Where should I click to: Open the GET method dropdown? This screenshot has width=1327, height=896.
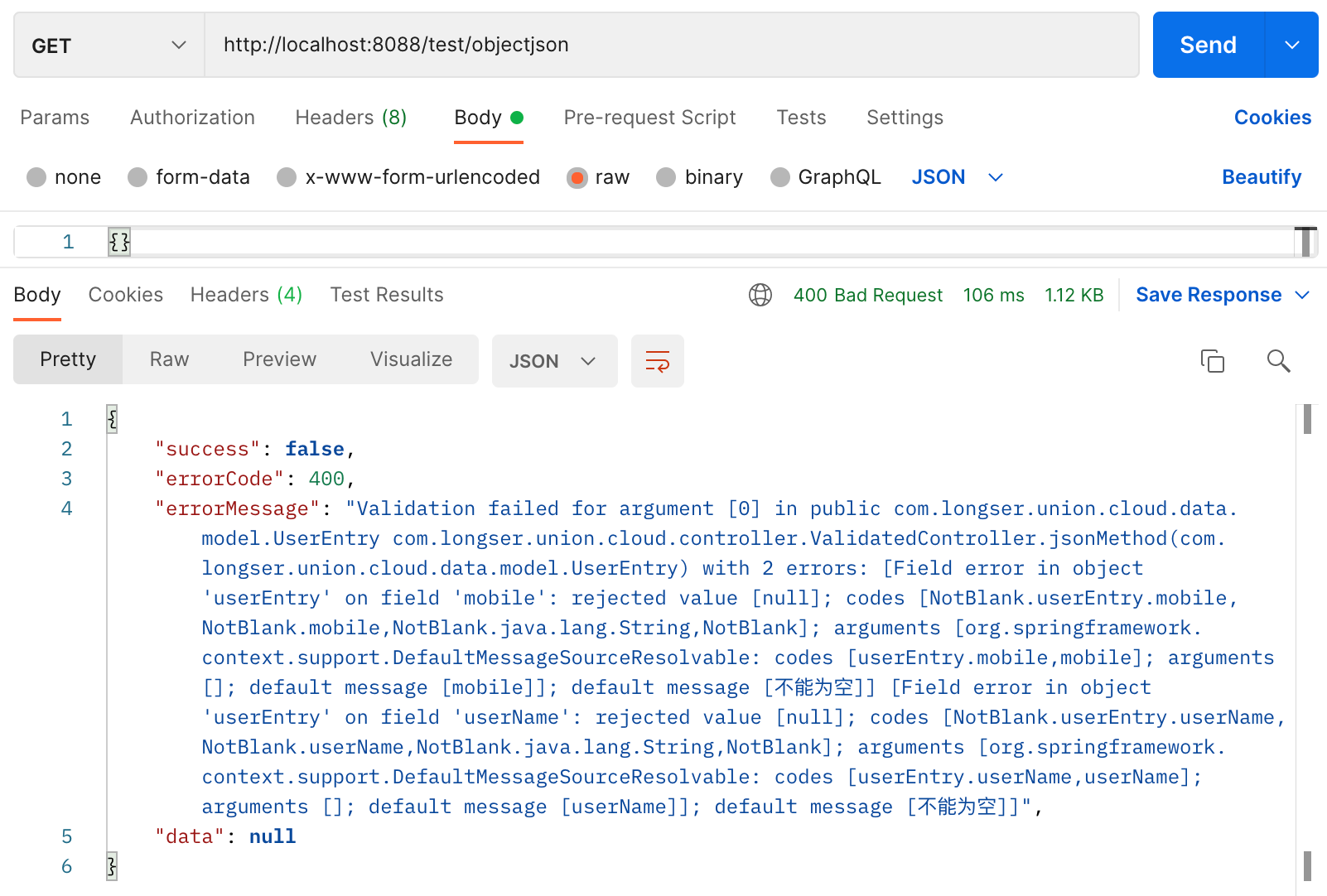click(x=109, y=45)
